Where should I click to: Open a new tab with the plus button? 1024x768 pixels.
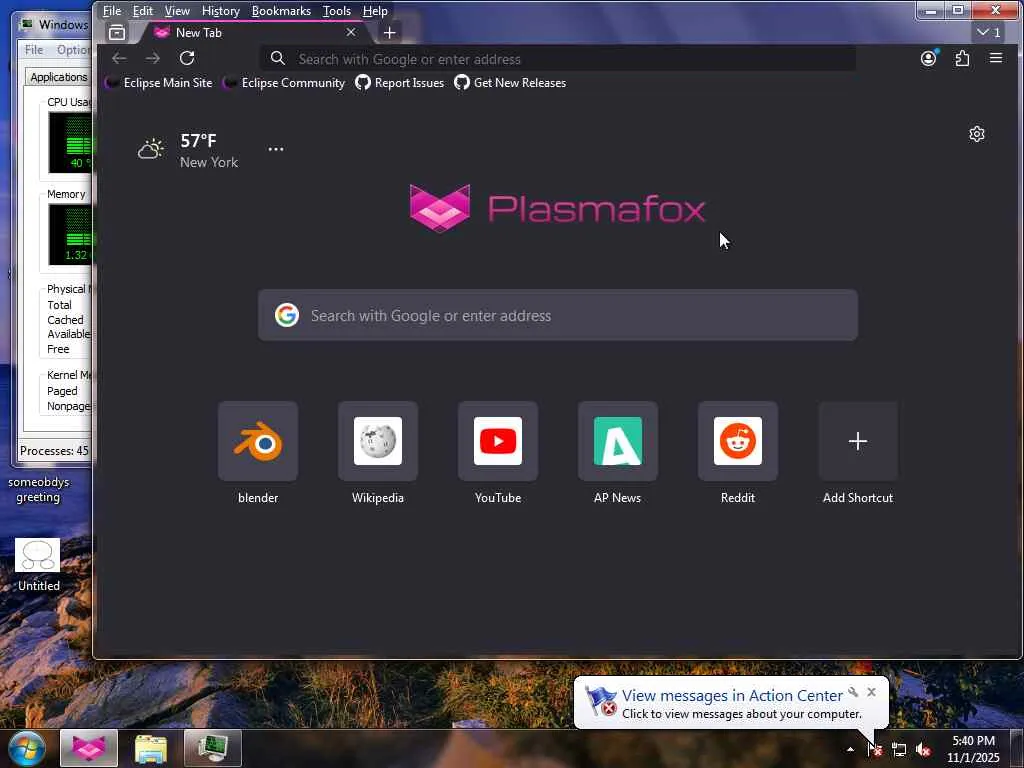(x=389, y=32)
